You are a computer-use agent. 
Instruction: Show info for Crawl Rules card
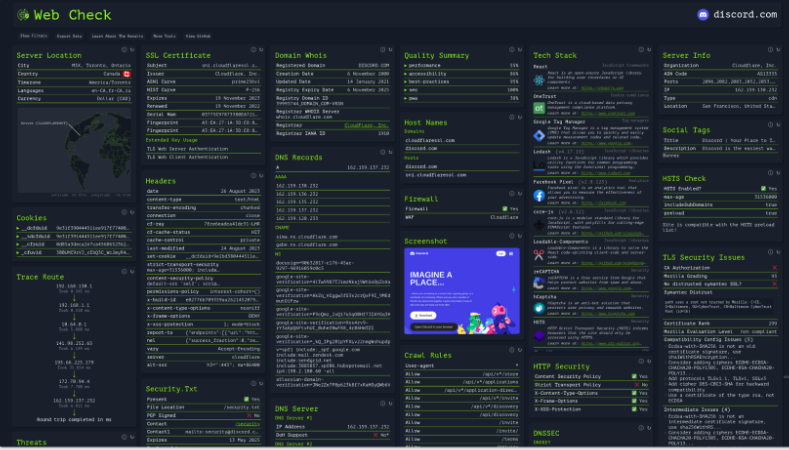point(512,350)
